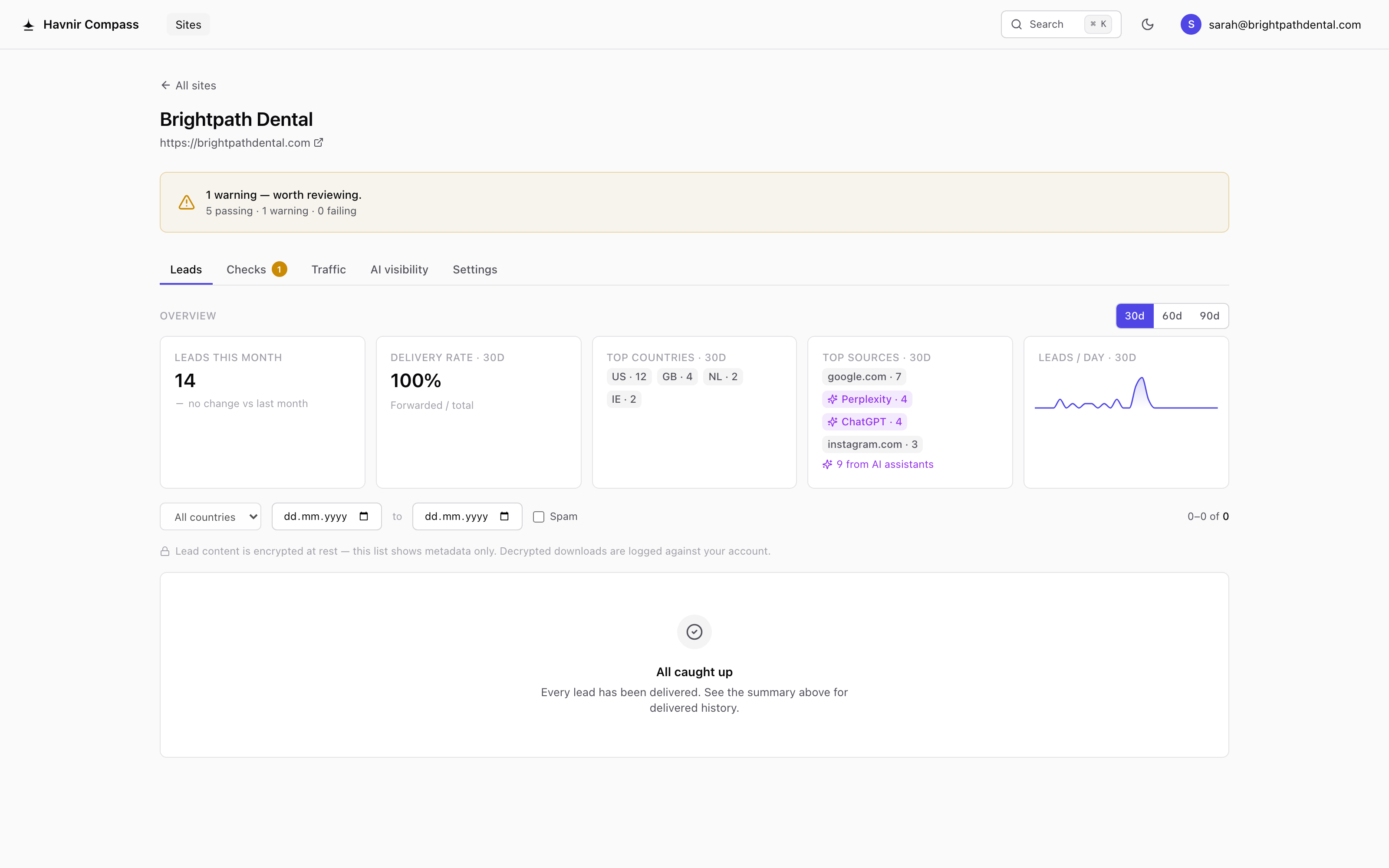The height and width of the screenshot is (868, 1389).
Task: Select the 30d range
Action: [1134, 316]
